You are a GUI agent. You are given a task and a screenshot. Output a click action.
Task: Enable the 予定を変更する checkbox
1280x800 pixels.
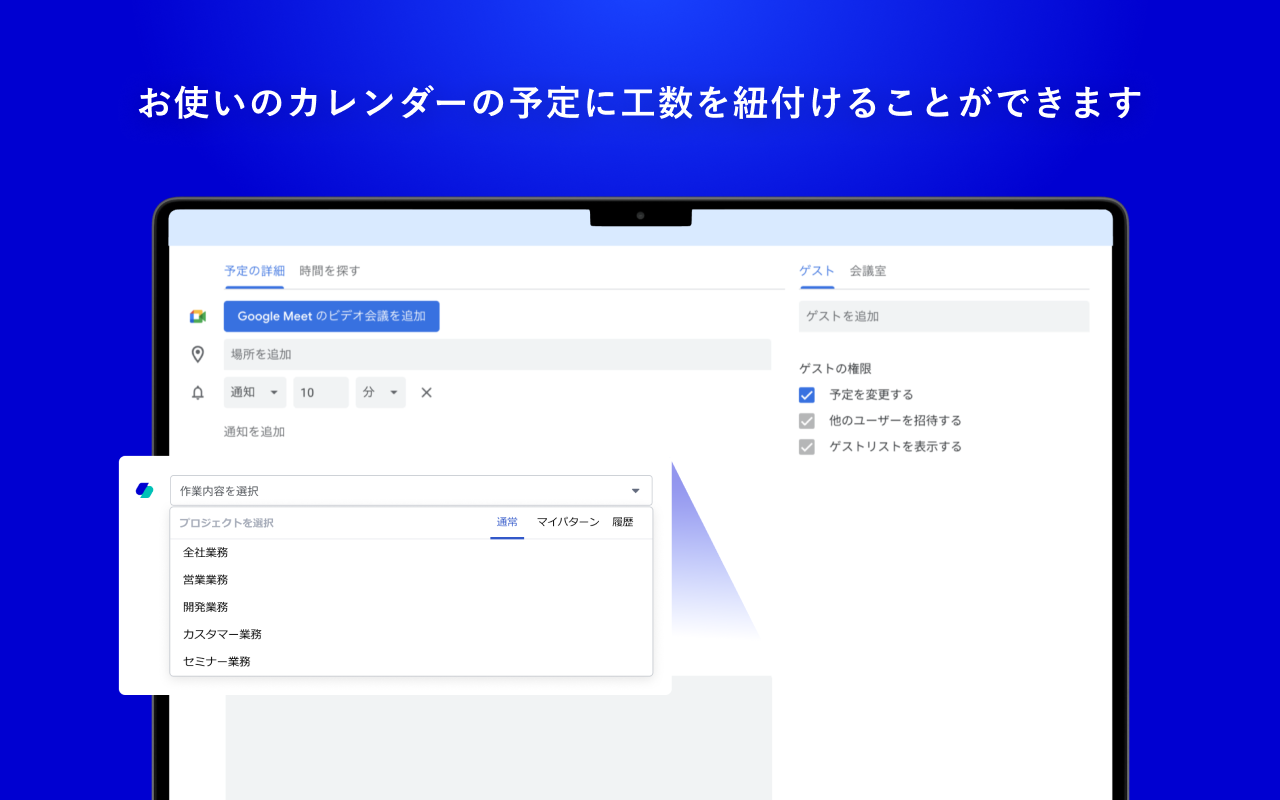pos(806,394)
